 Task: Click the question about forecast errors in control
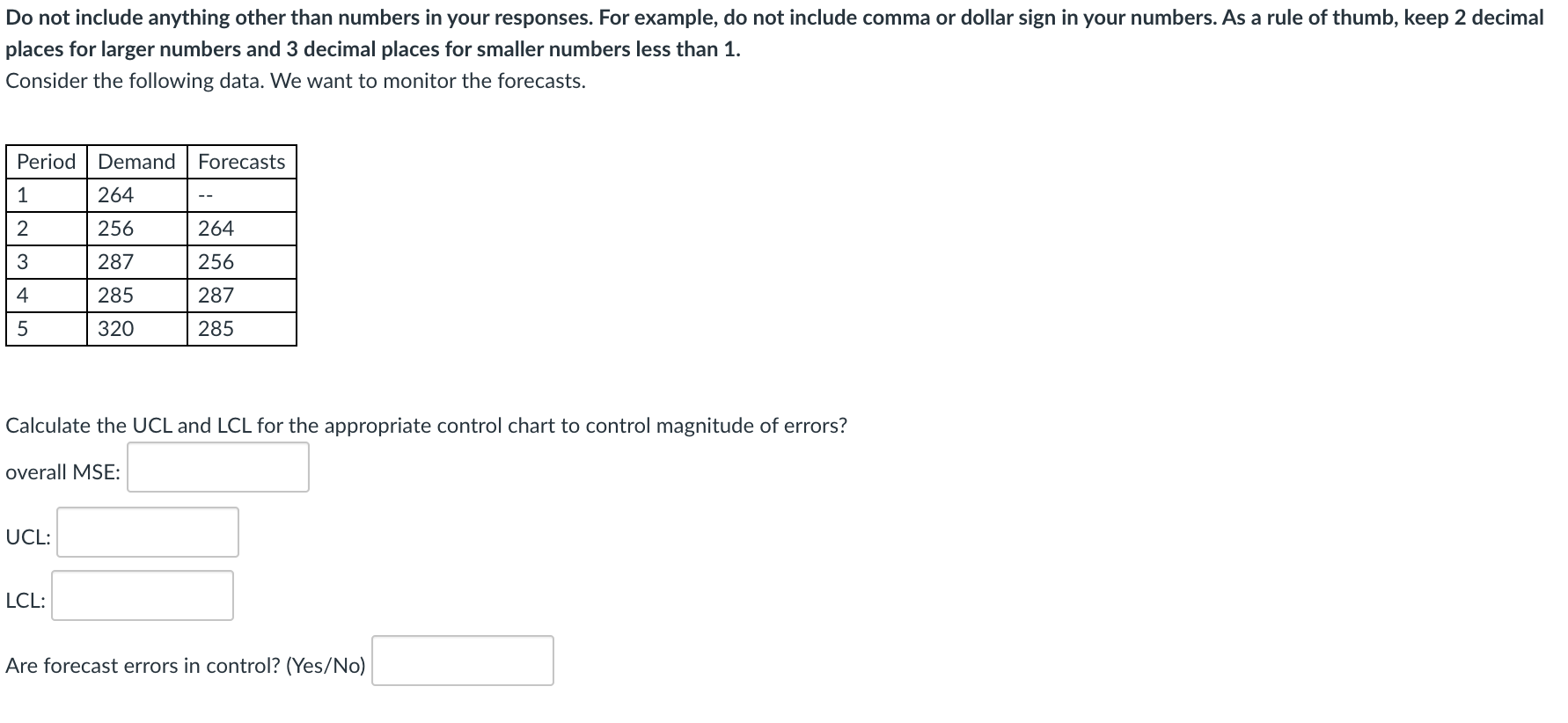(185, 666)
